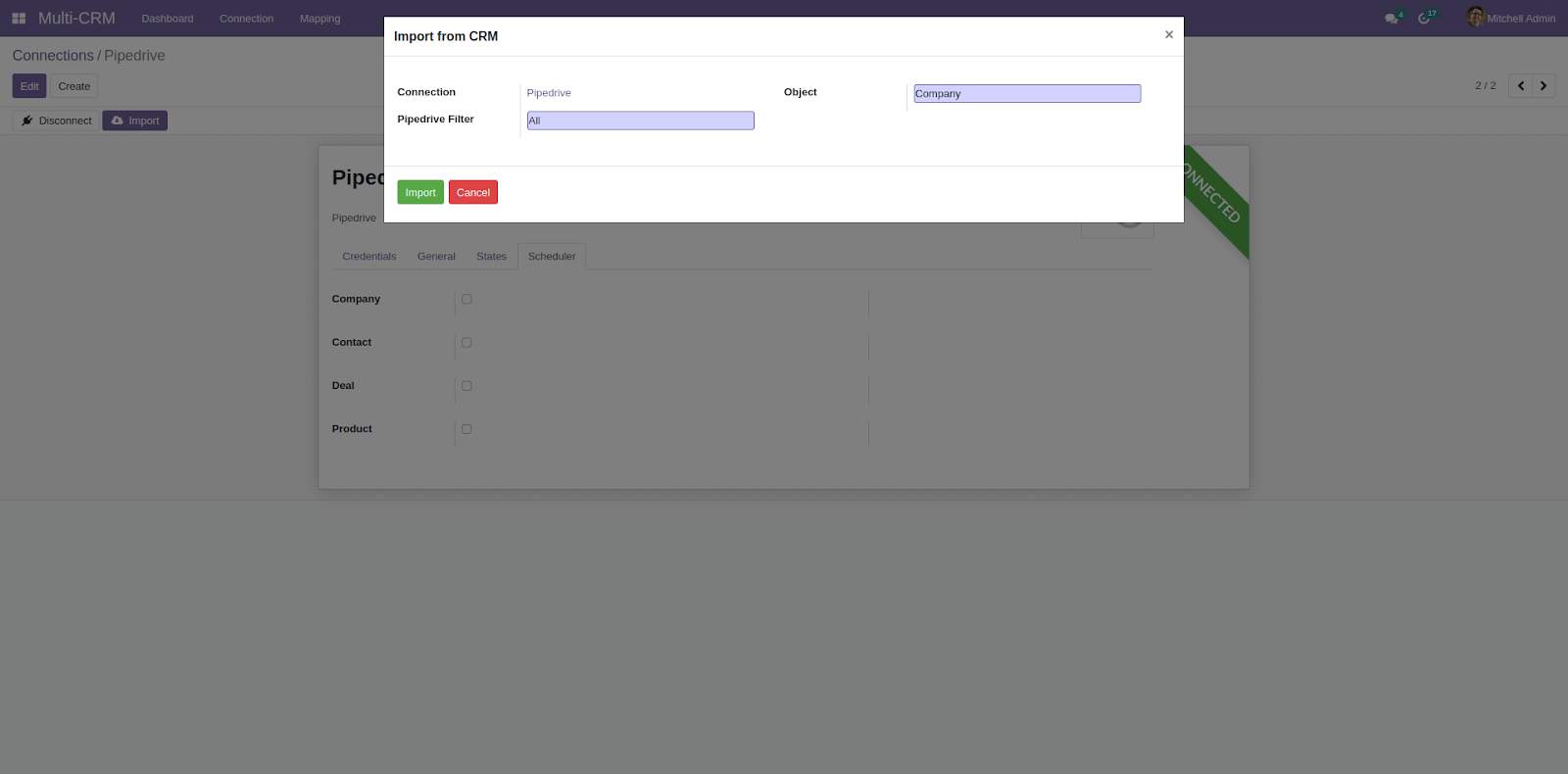The image size is (1568, 774).
Task: Toggle the Contact scheduler checkbox
Action: 466,343
